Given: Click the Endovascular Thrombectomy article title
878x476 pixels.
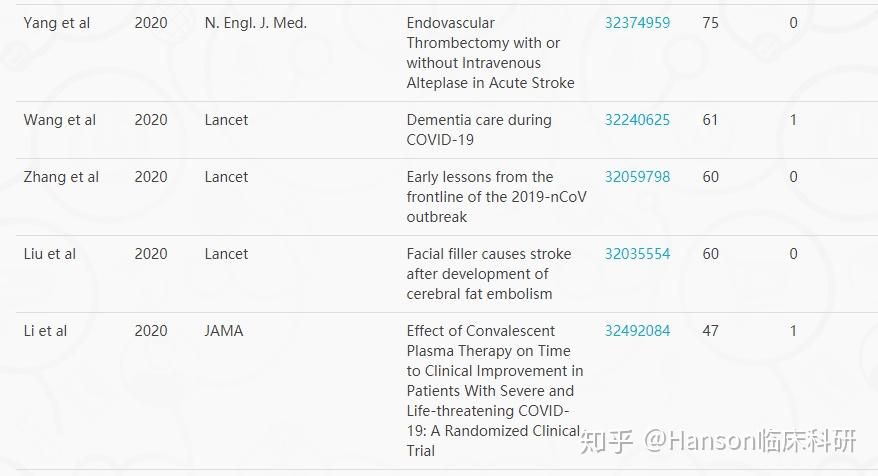Looking at the screenshot, I should pos(491,53).
